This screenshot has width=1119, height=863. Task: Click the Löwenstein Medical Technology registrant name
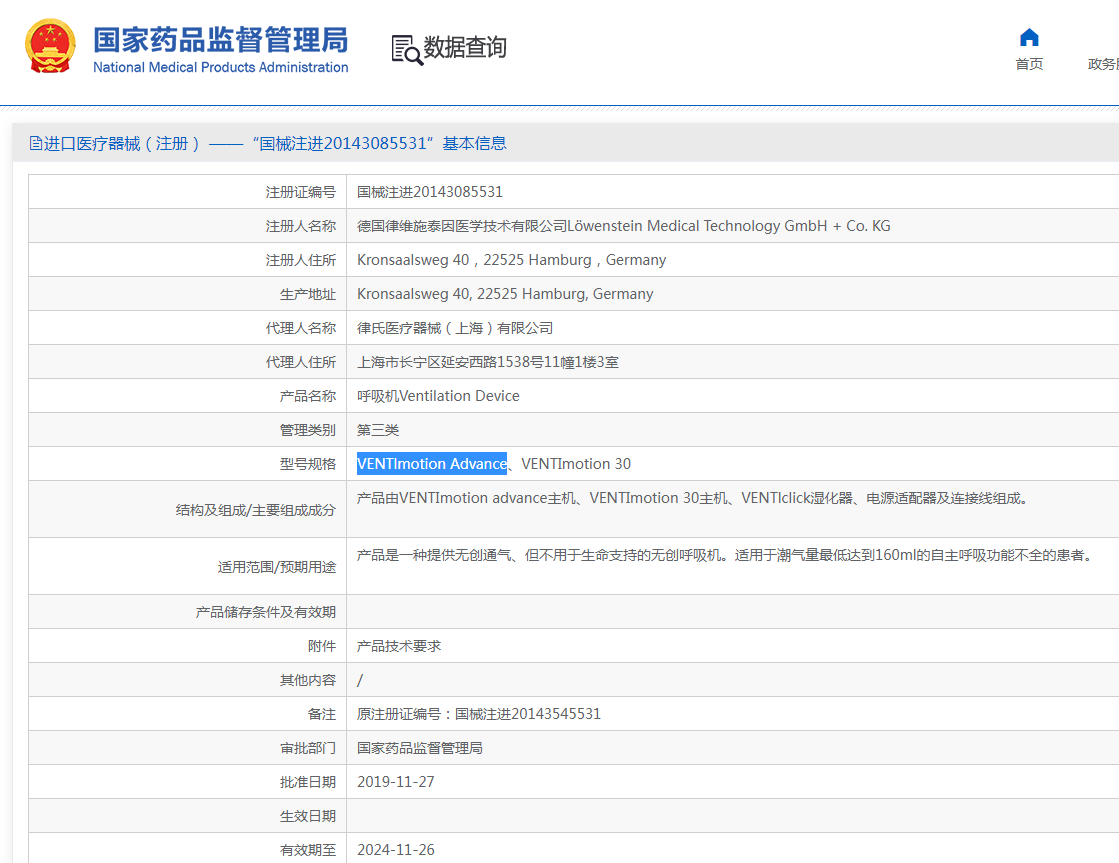pos(624,226)
